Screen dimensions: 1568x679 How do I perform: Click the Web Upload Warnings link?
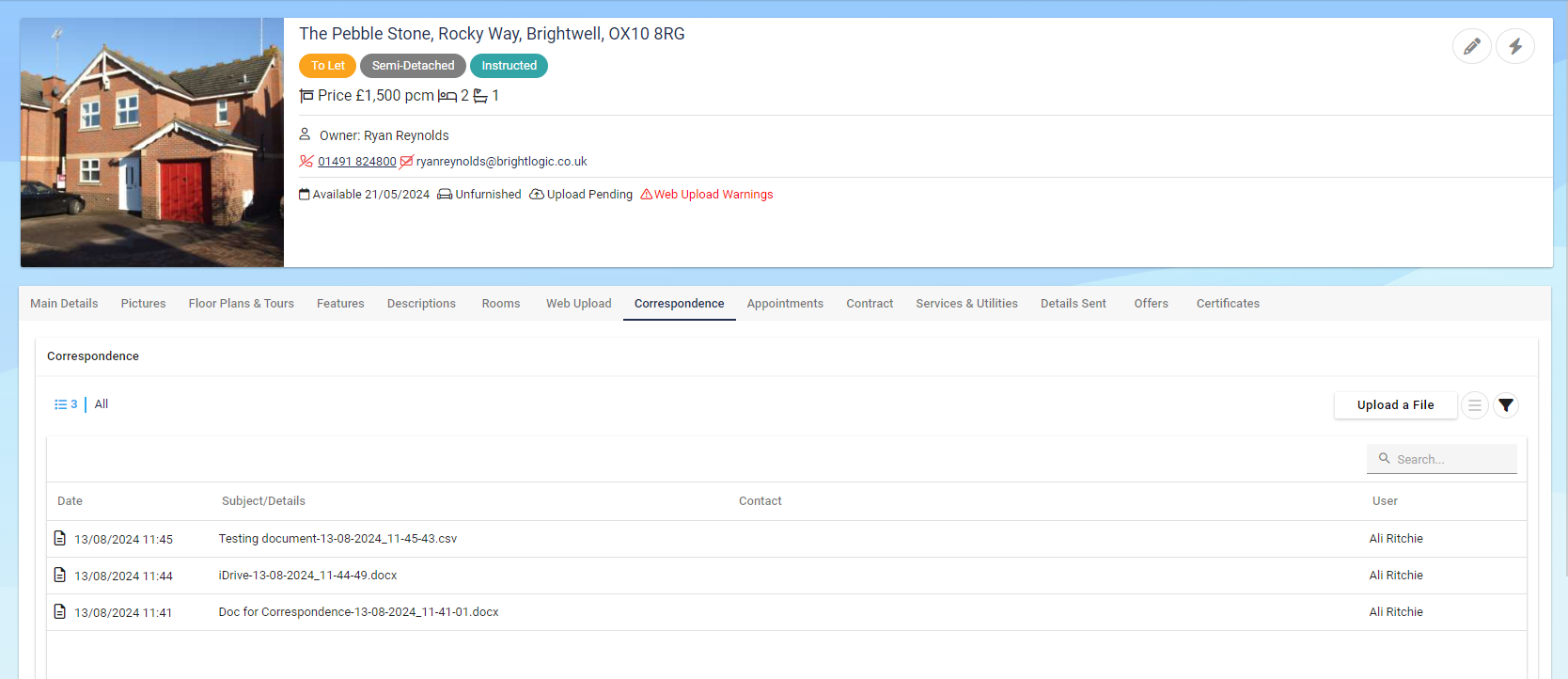[x=713, y=195]
